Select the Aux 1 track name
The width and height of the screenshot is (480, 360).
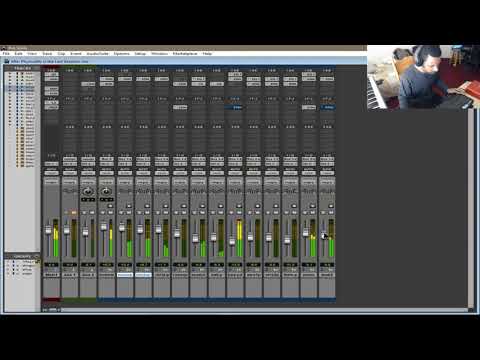70,275
